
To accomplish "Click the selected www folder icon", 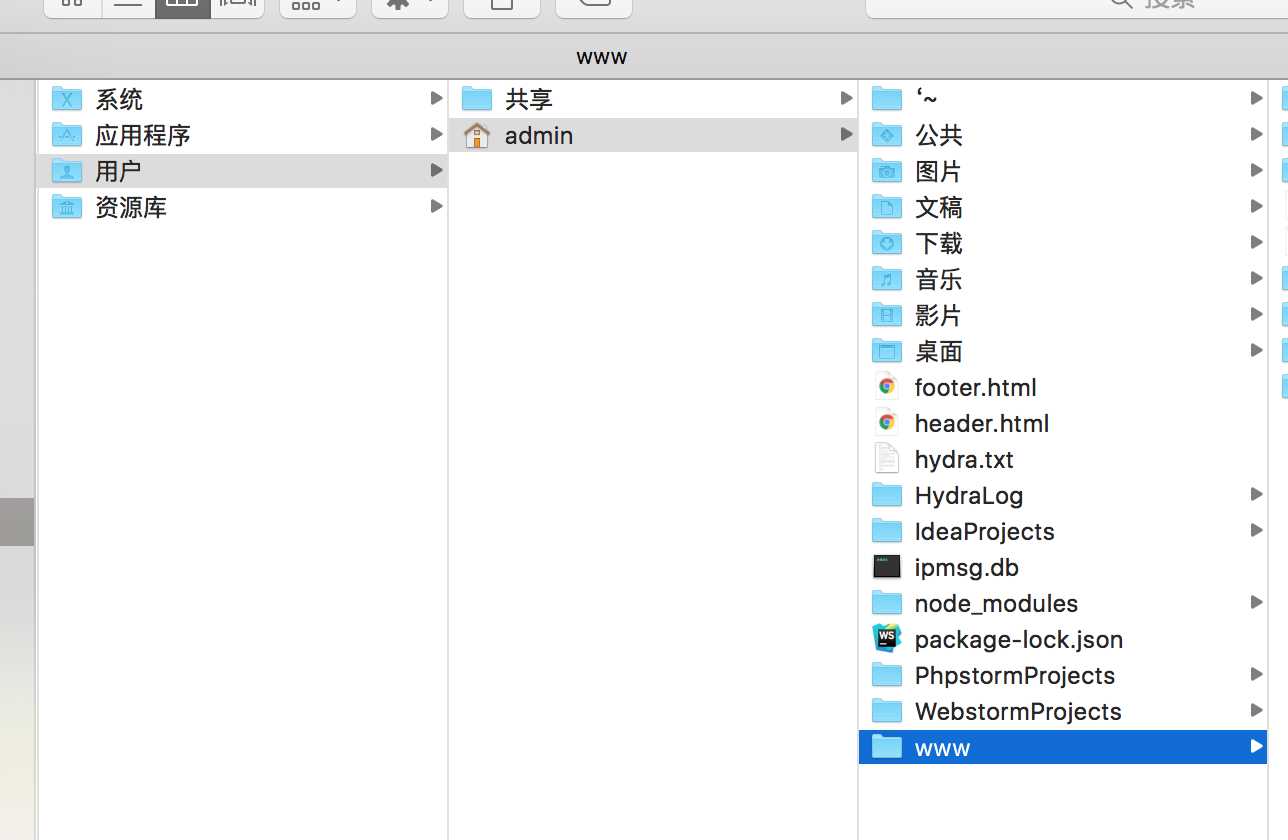I will (887, 746).
